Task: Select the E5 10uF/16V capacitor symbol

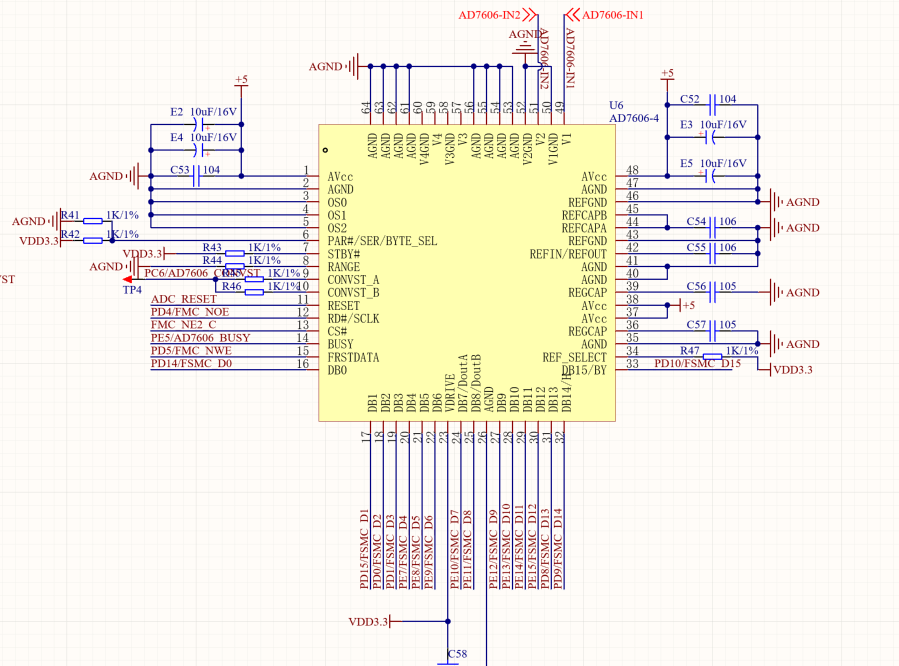Action: pos(710,176)
